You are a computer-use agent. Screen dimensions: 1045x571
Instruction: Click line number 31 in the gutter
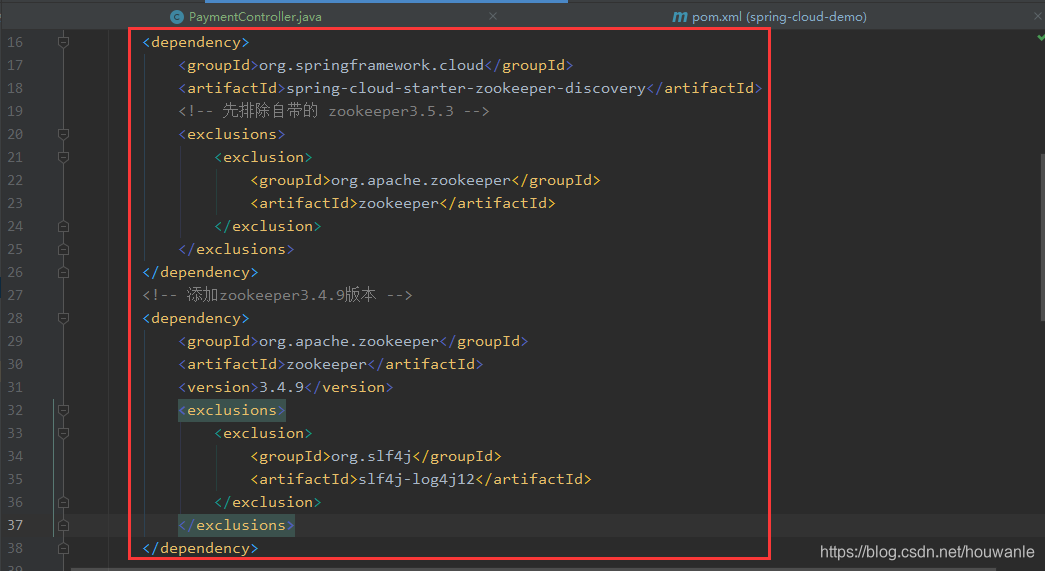pos(15,387)
